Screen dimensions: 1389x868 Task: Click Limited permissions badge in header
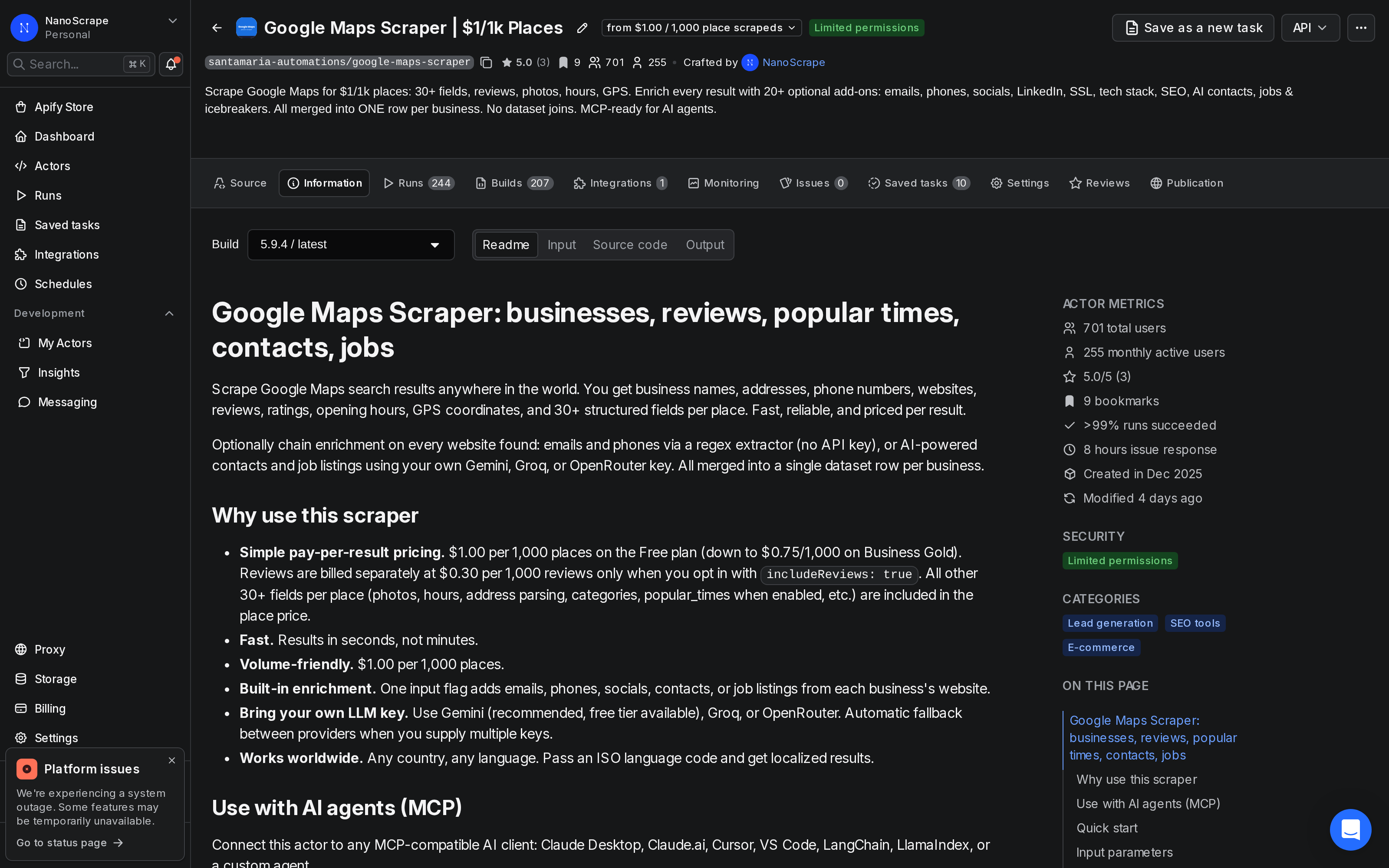tap(866, 27)
